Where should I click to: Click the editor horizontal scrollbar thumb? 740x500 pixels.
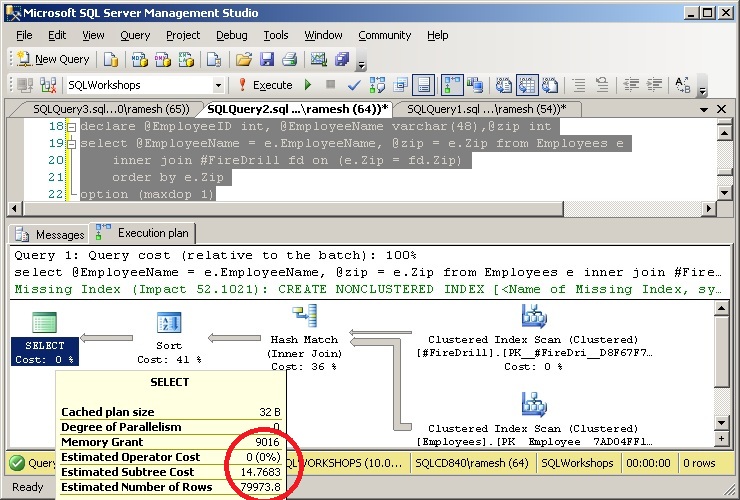[293, 208]
